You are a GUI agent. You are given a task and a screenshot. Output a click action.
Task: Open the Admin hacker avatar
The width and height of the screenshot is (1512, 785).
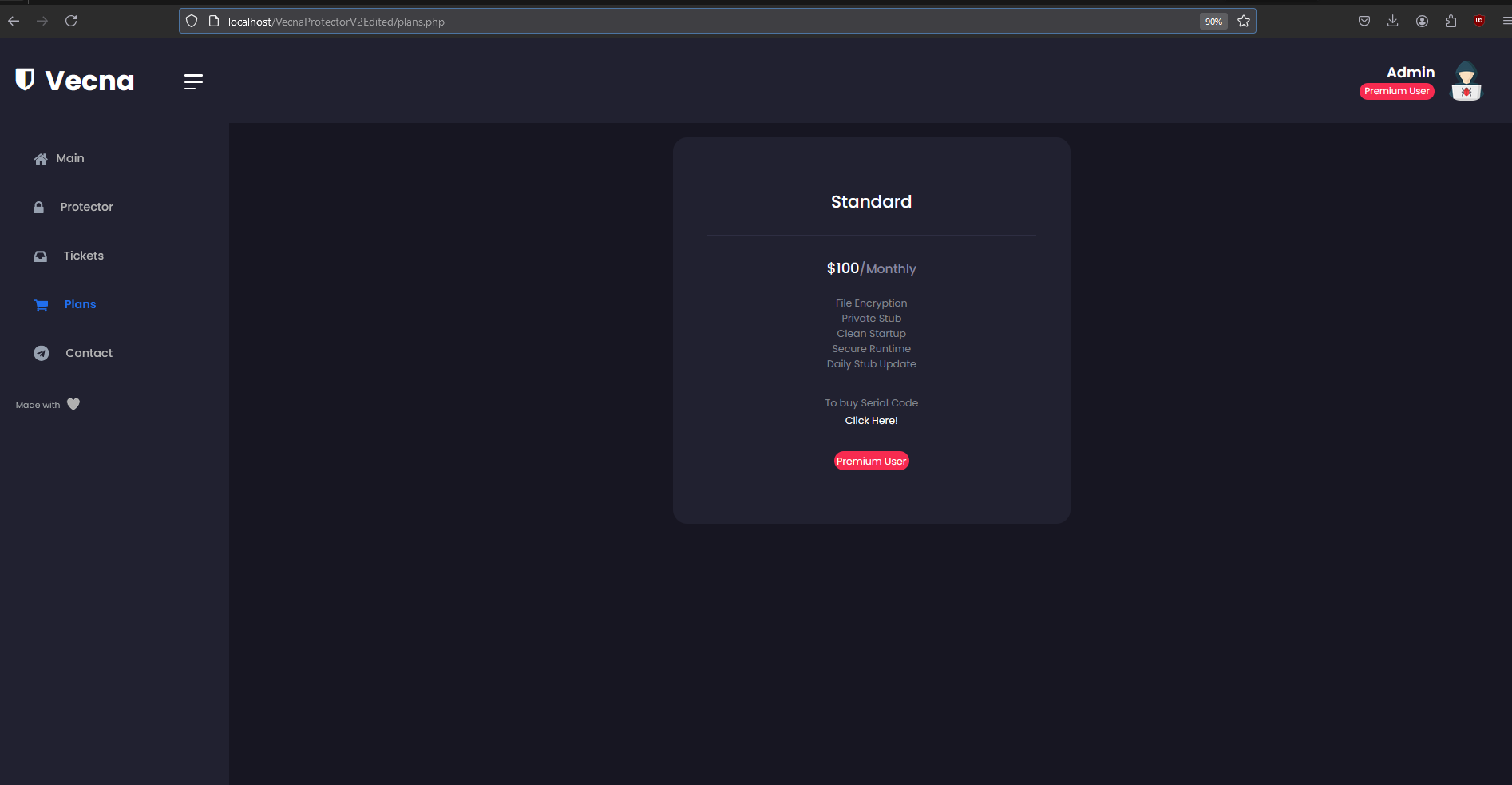[x=1466, y=81]
